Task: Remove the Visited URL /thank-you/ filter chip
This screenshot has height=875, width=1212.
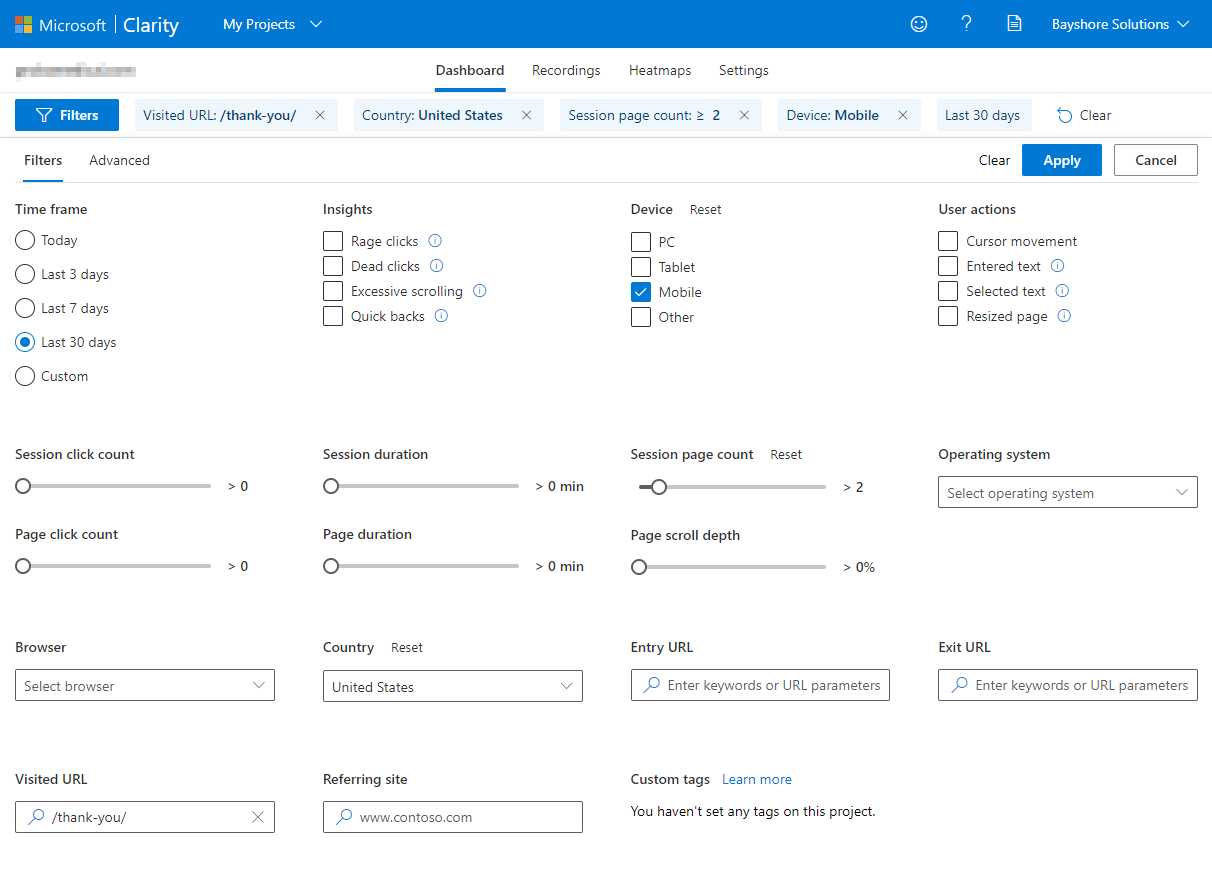Action: click(320, 115)
